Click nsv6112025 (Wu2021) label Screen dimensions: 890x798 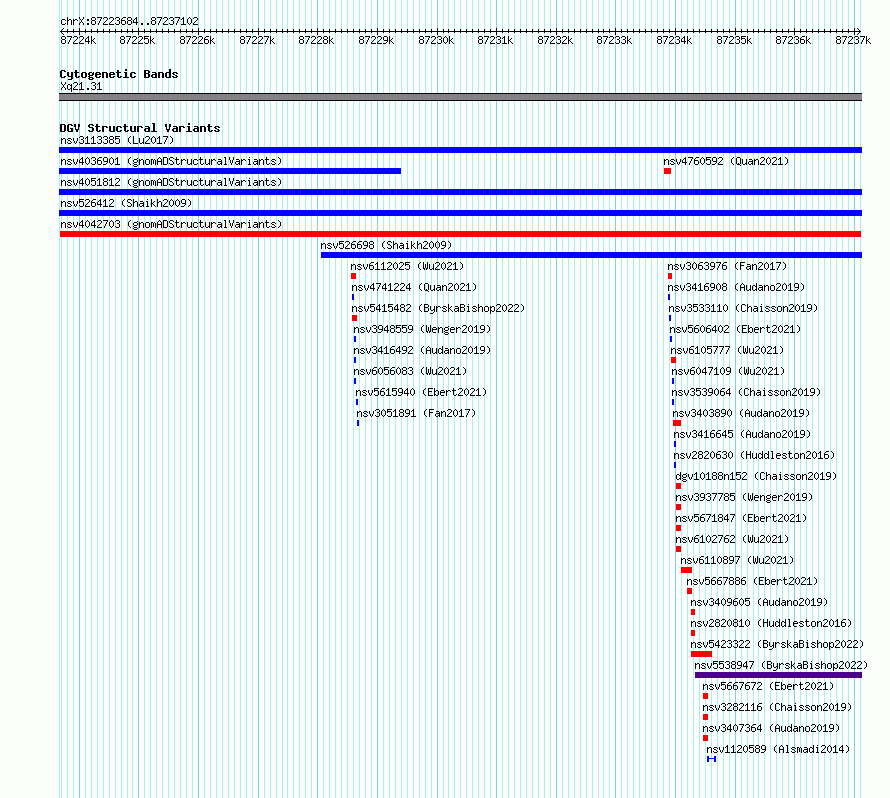(x=407, y=266)
